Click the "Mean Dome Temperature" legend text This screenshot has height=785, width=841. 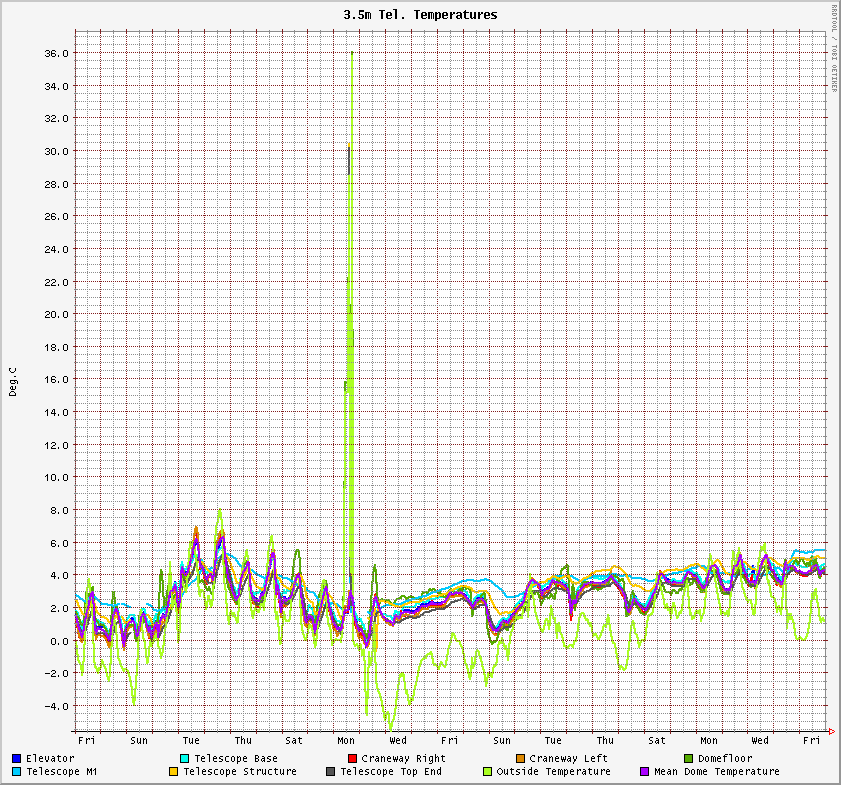tap(716, 772)
